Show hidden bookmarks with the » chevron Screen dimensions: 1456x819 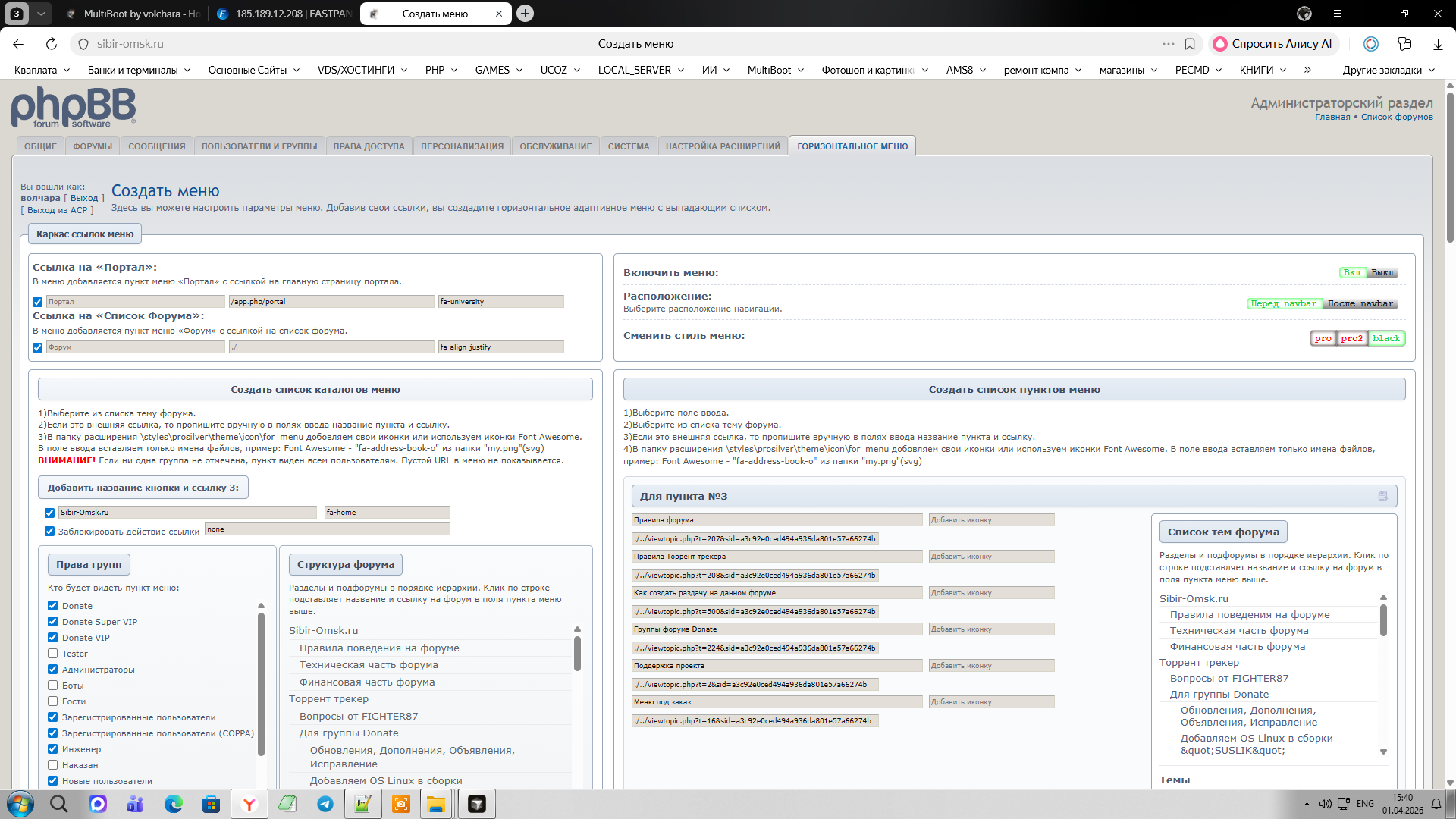[x=1307, y=70]
